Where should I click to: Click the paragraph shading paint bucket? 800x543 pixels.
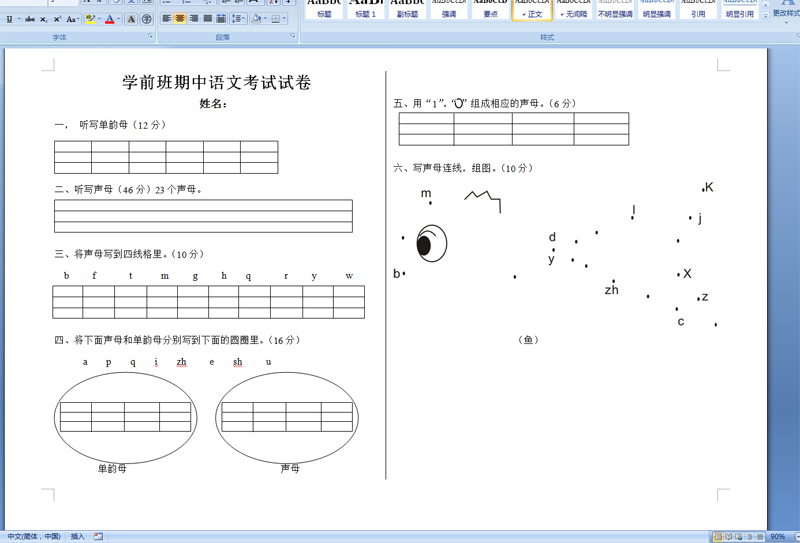click(x=257, y=19)
